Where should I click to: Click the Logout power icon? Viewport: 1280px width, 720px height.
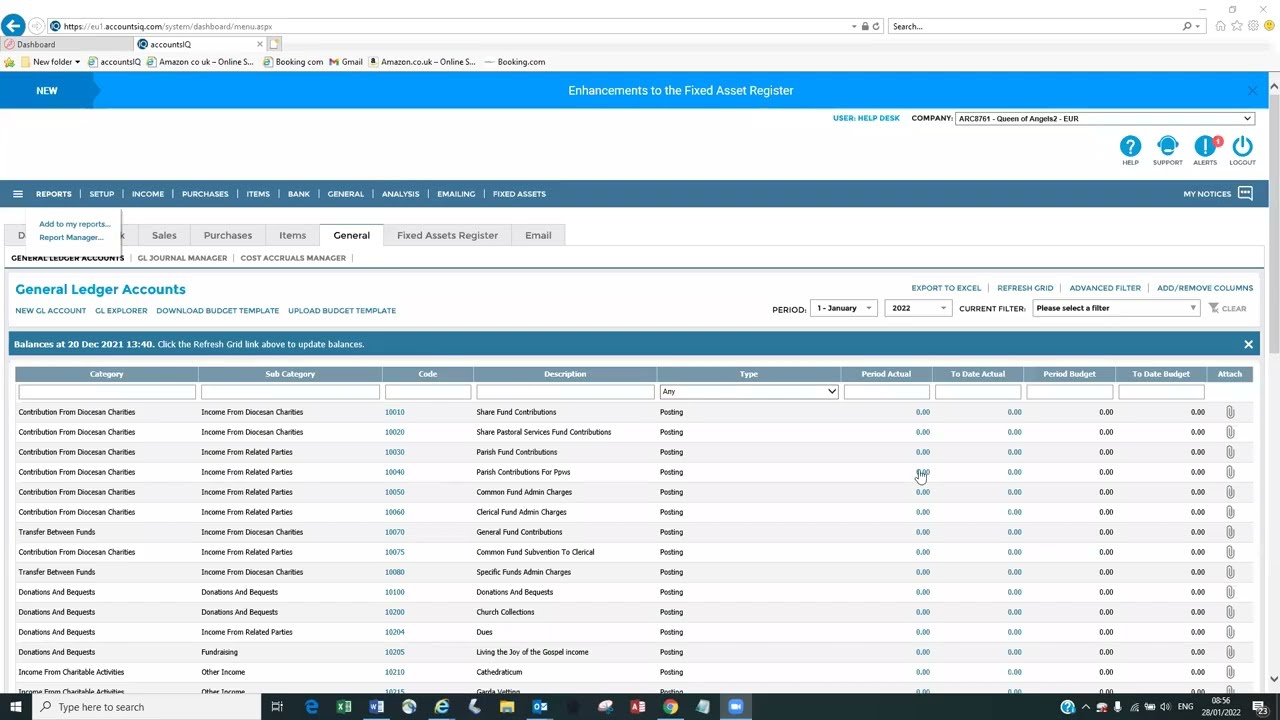[1242, 147]
